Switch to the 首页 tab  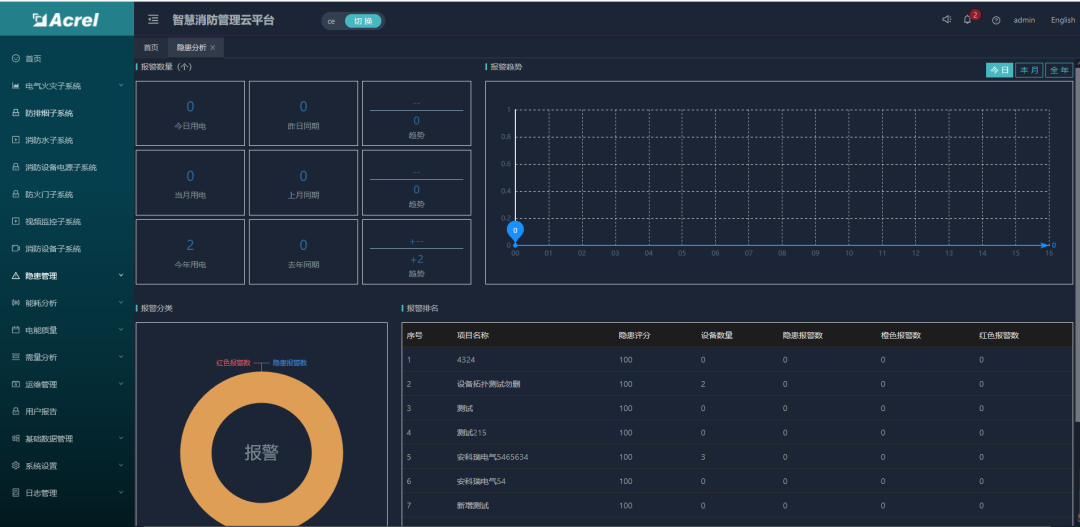coord(151,48)
